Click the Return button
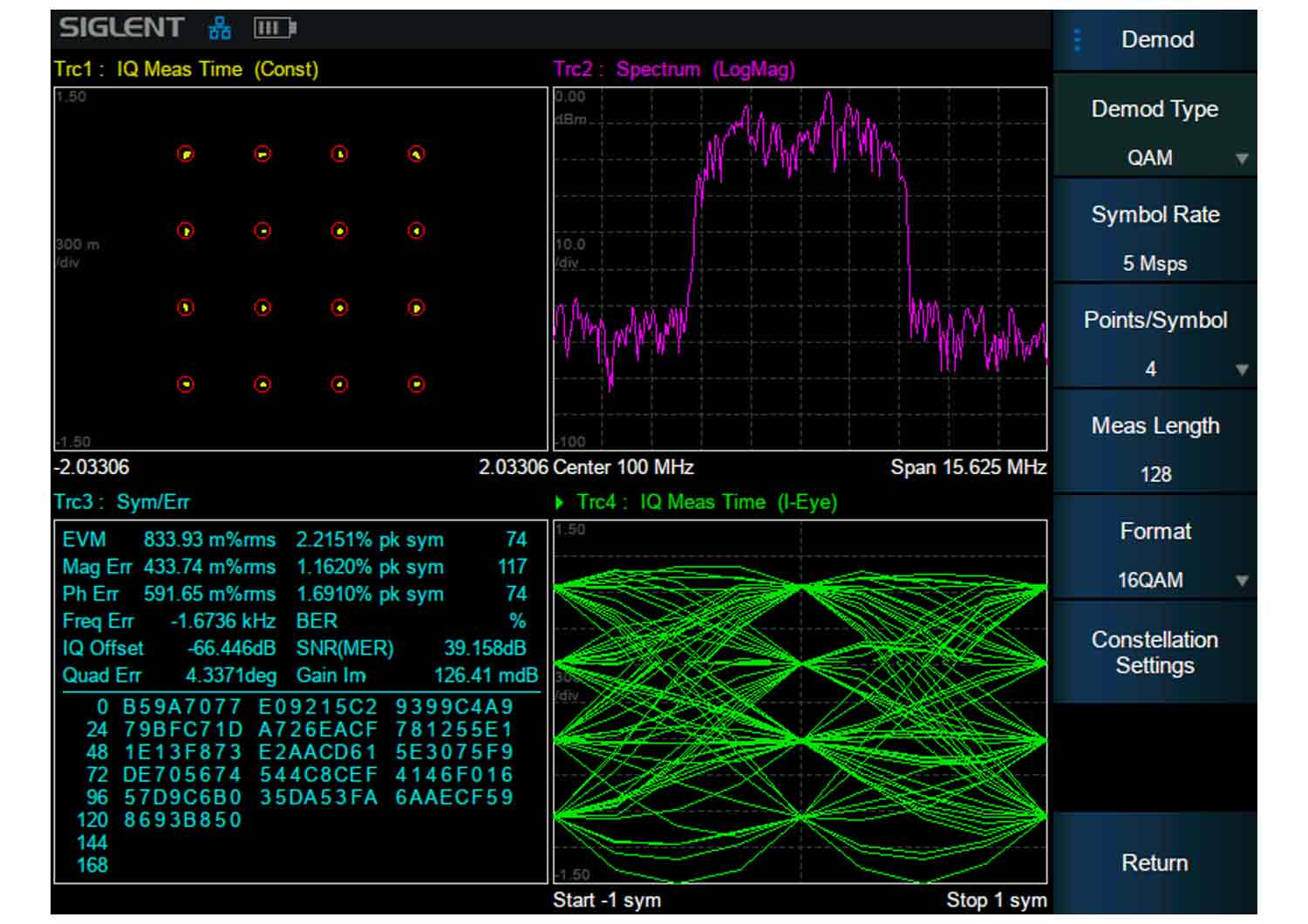1308x924 pixels. (1155, 863)
